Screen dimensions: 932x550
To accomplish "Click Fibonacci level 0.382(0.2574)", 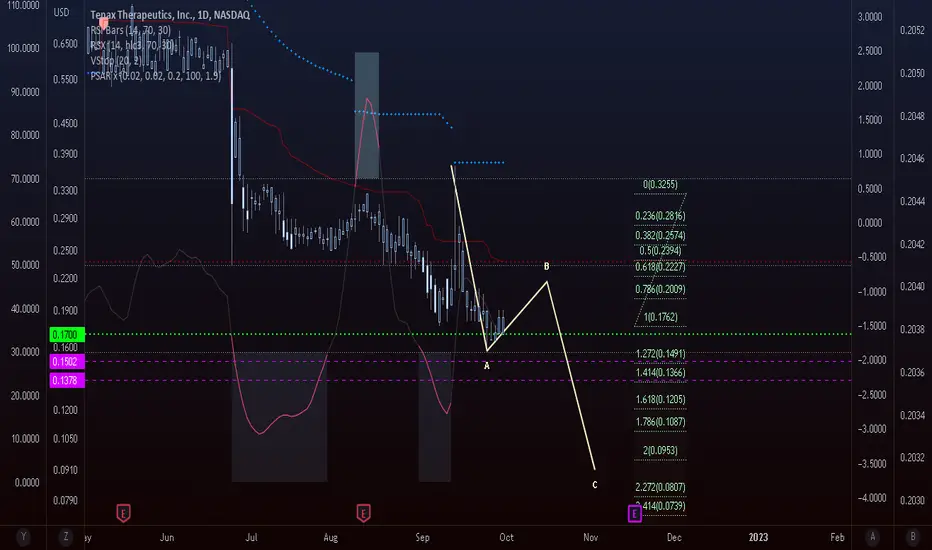I will click(x=660, y=235).
